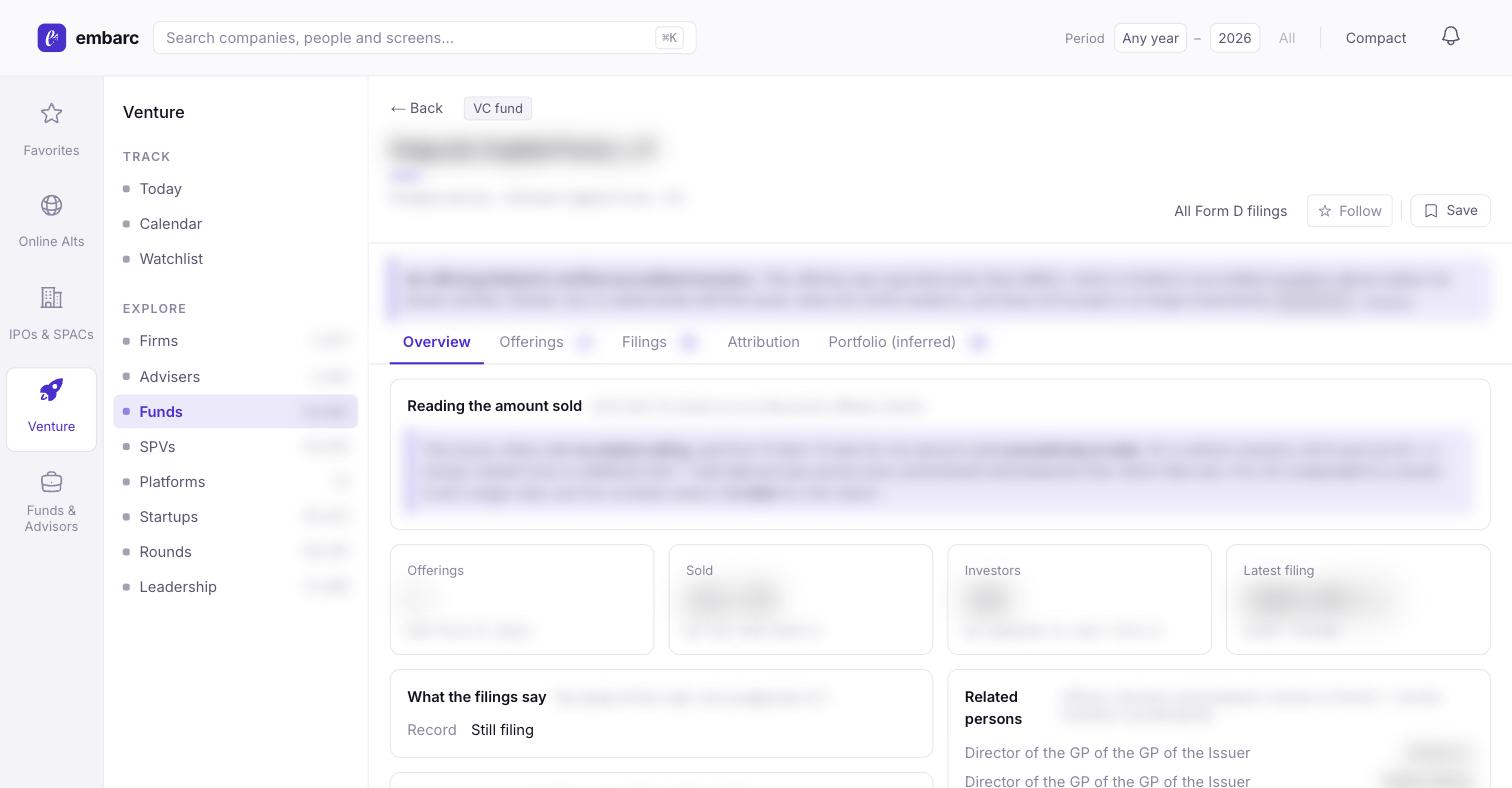Switch to the Filings tab
Screen dimensions: 1512x788
point(660,342)
